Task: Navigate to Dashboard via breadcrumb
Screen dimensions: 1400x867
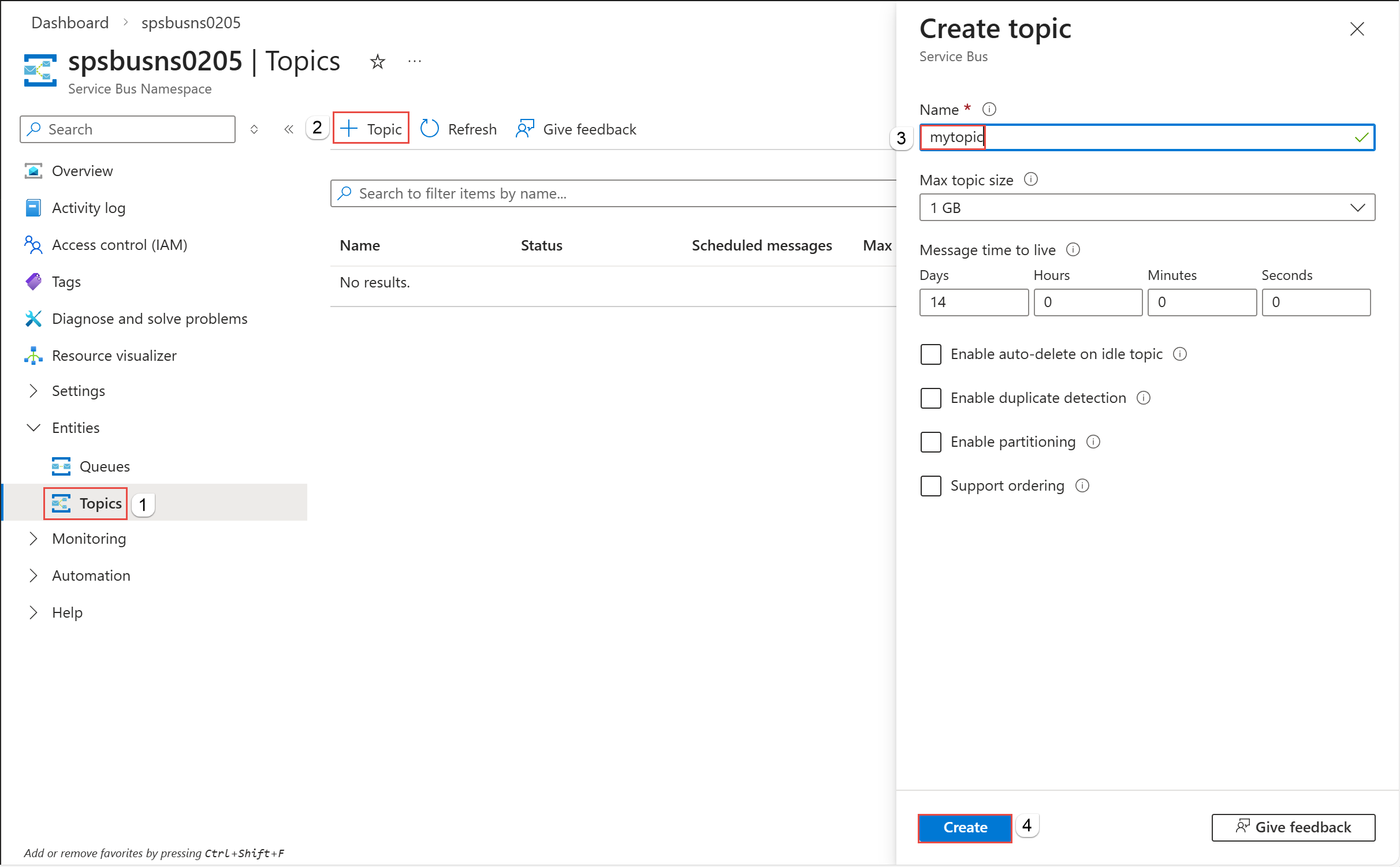Action: (70, 23)
